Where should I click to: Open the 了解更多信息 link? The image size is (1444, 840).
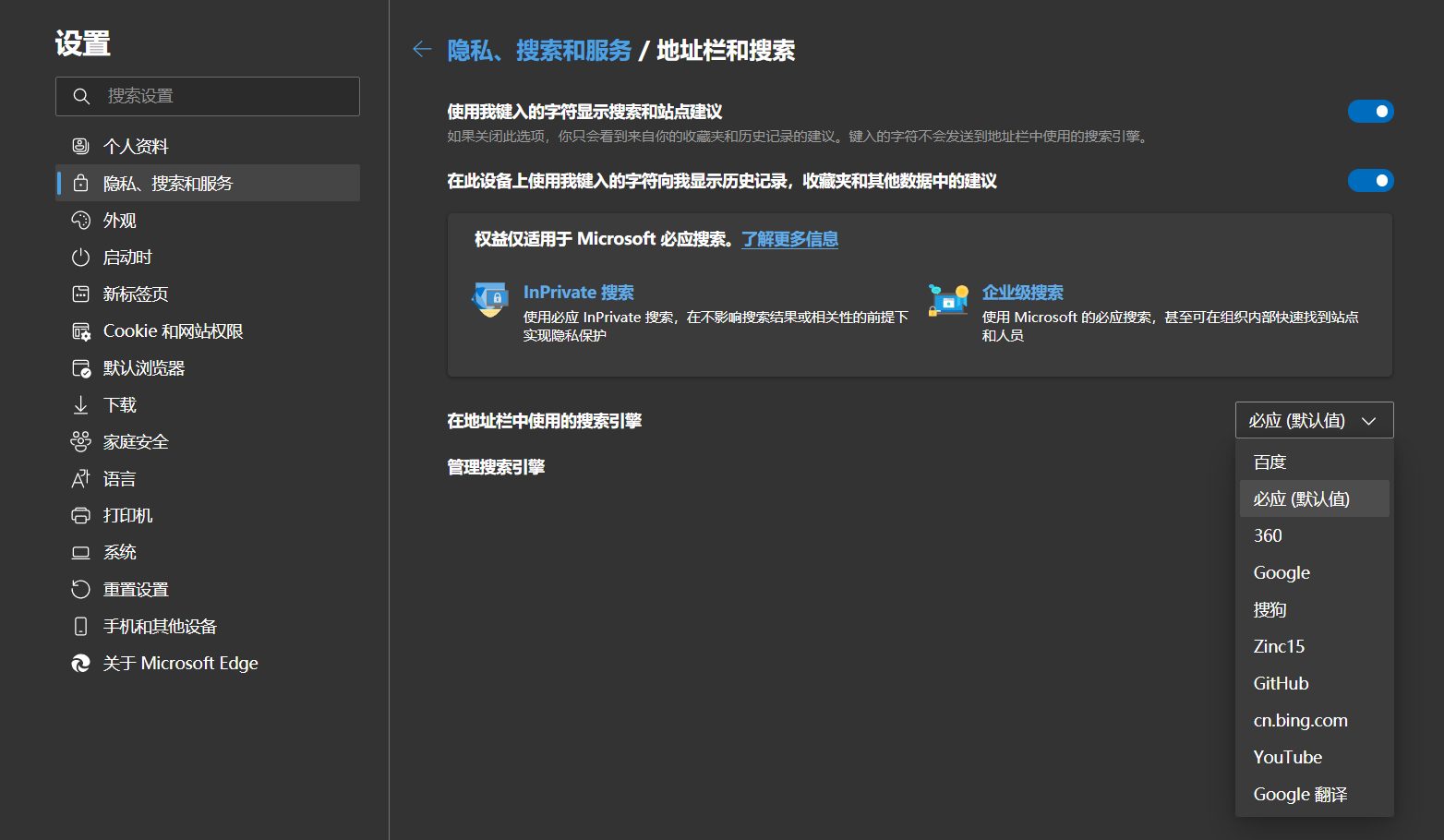pyautogui.click(x=789, y=239)
